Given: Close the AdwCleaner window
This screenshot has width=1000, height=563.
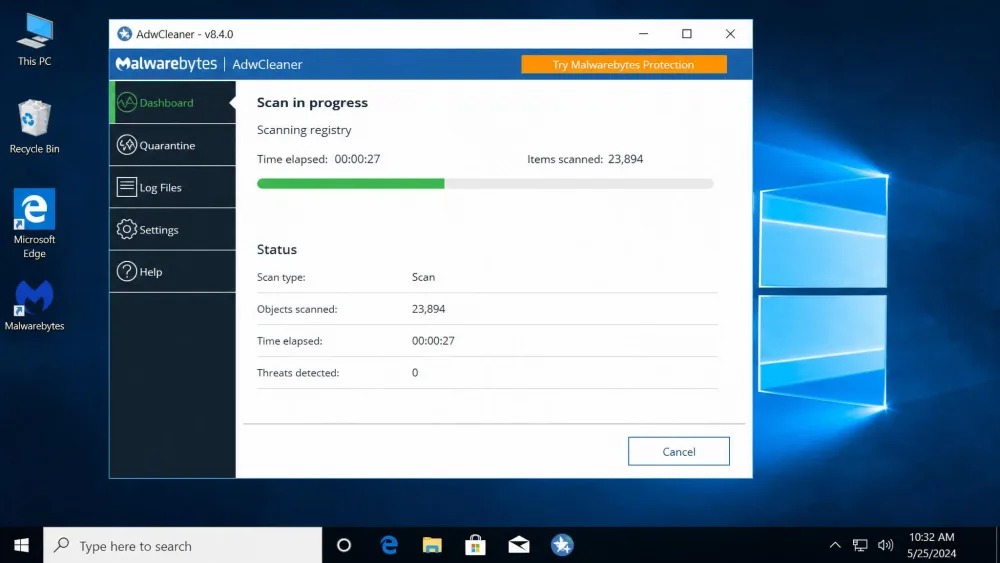Looking at the screenshot, I should click(730, 34).
